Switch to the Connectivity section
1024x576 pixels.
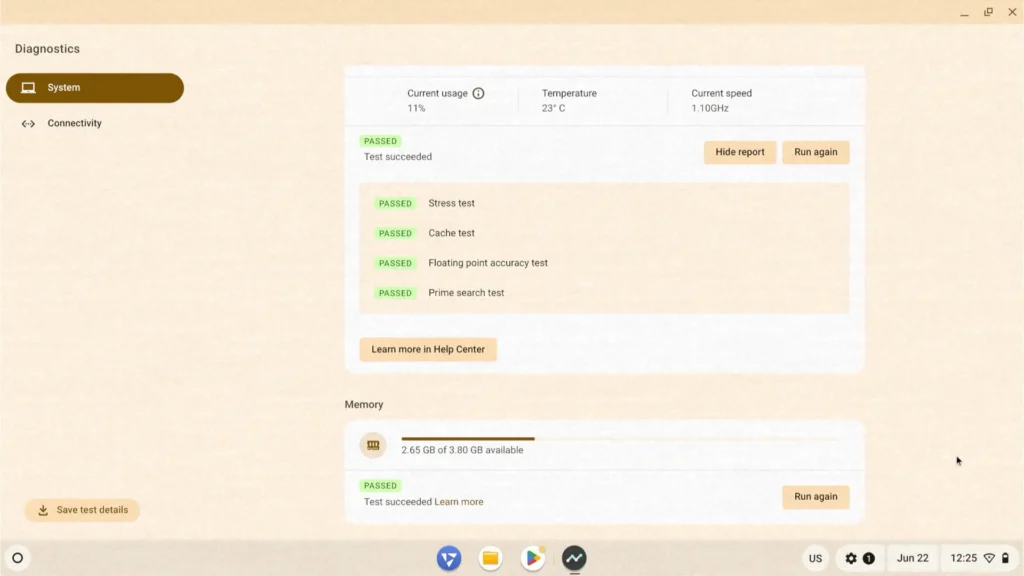coord(74,123)
